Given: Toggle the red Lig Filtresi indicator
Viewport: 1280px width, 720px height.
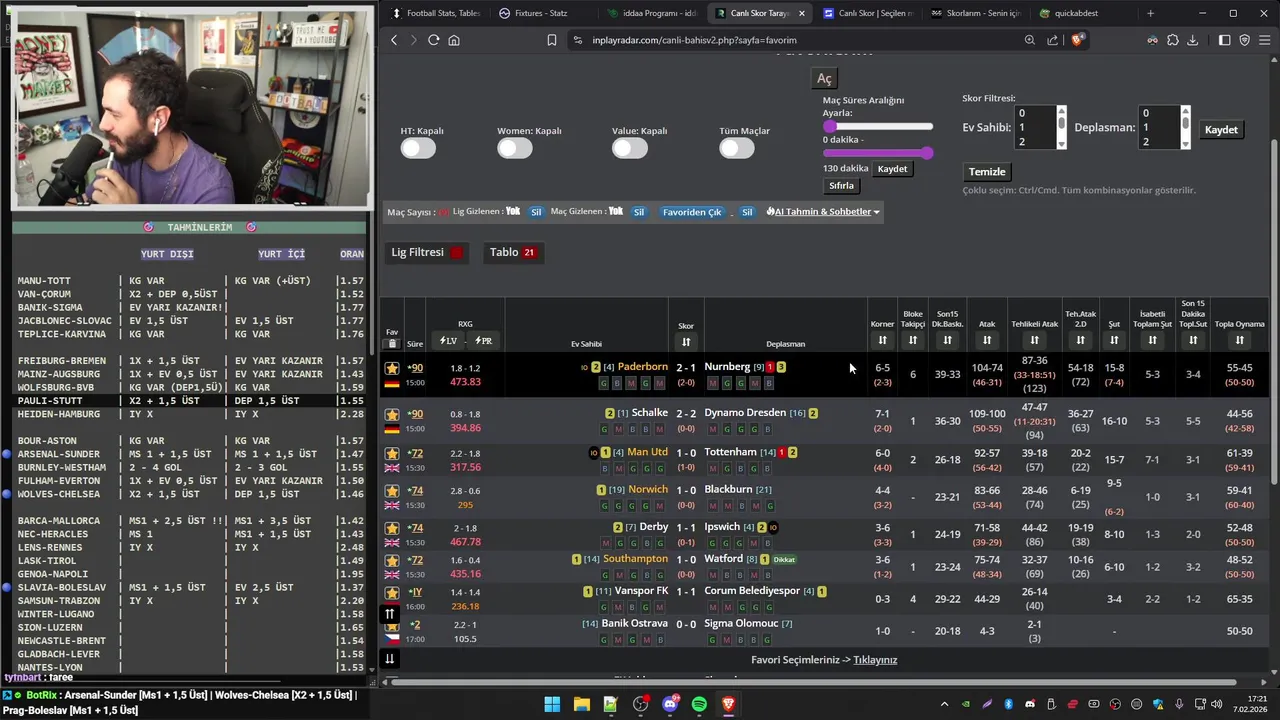Looking at the screenshot, I should (x=457, y=253).
